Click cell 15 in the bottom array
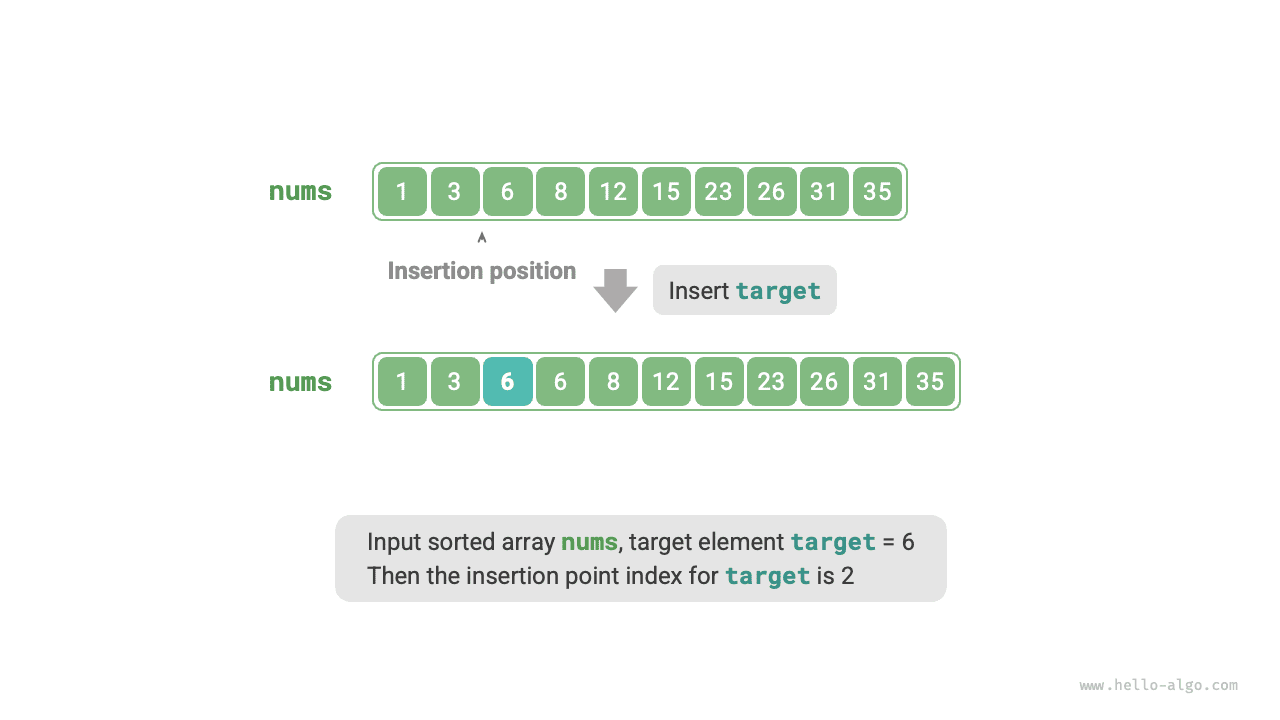The image size is (1280, 720). (719, 382)
